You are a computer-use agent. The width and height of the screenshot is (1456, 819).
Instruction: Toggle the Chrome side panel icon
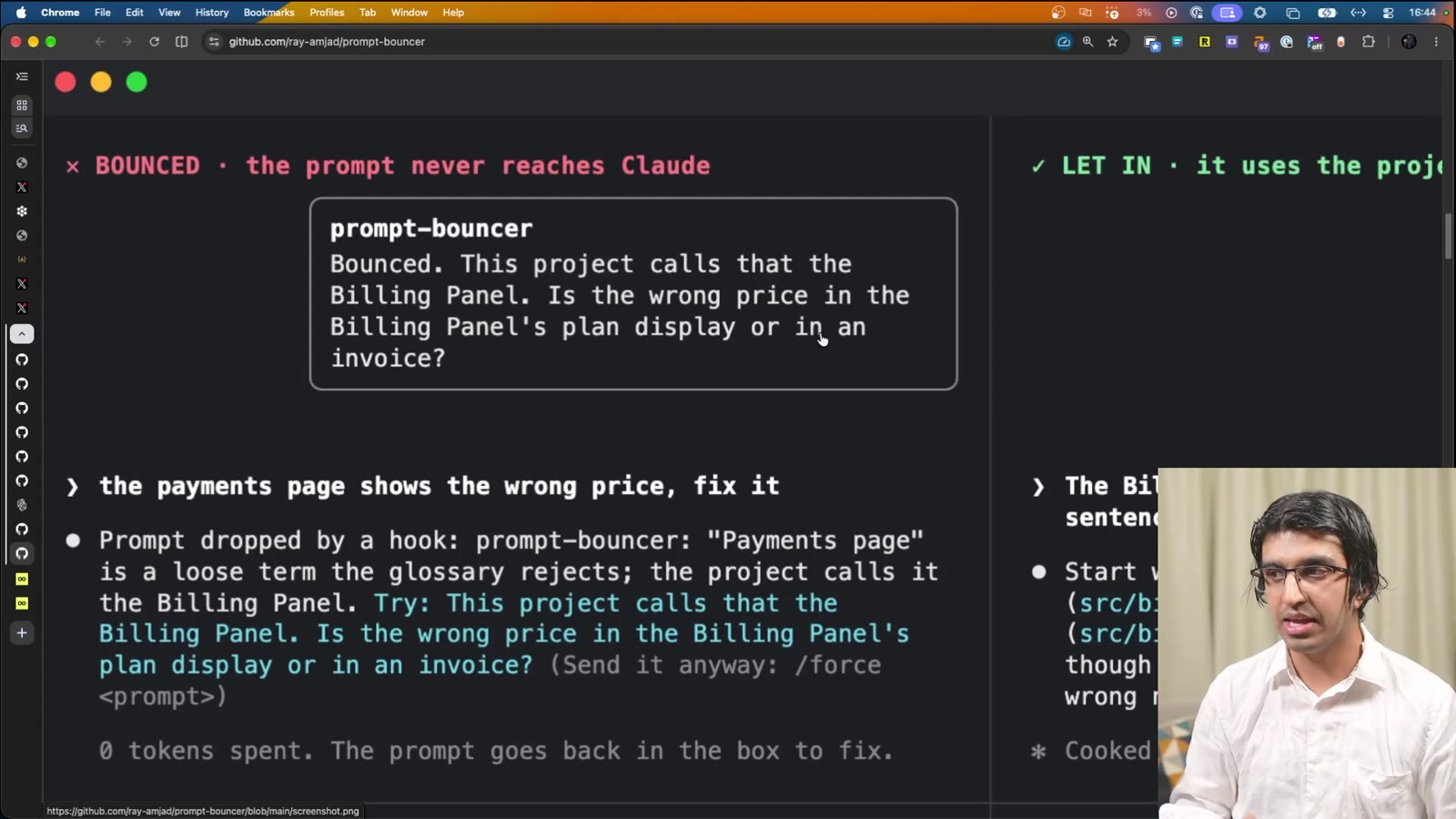tap(181, 42)
